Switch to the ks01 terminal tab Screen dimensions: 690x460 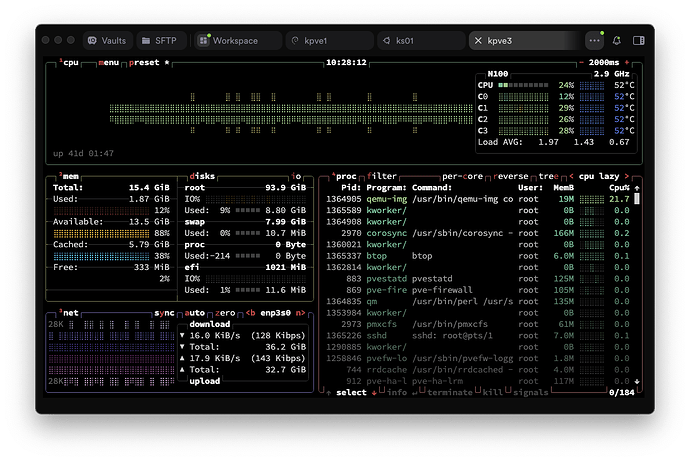[421, 40]
